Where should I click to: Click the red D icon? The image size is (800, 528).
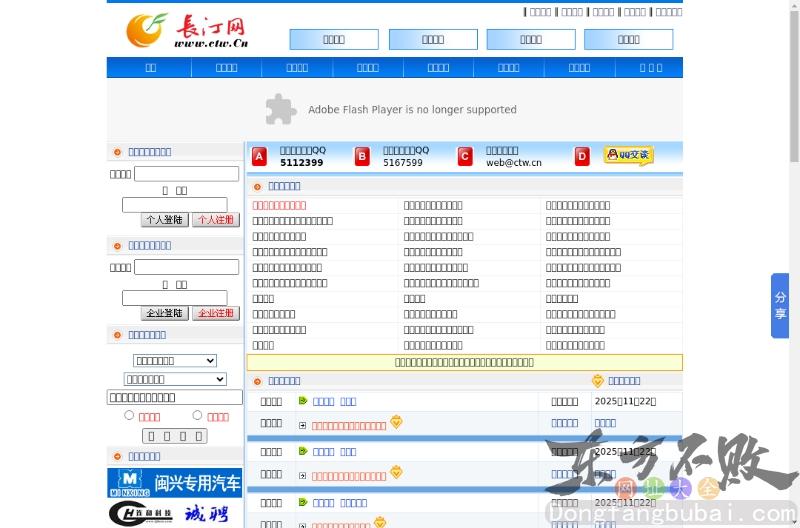pyautogui.click(x=582, y=157)
